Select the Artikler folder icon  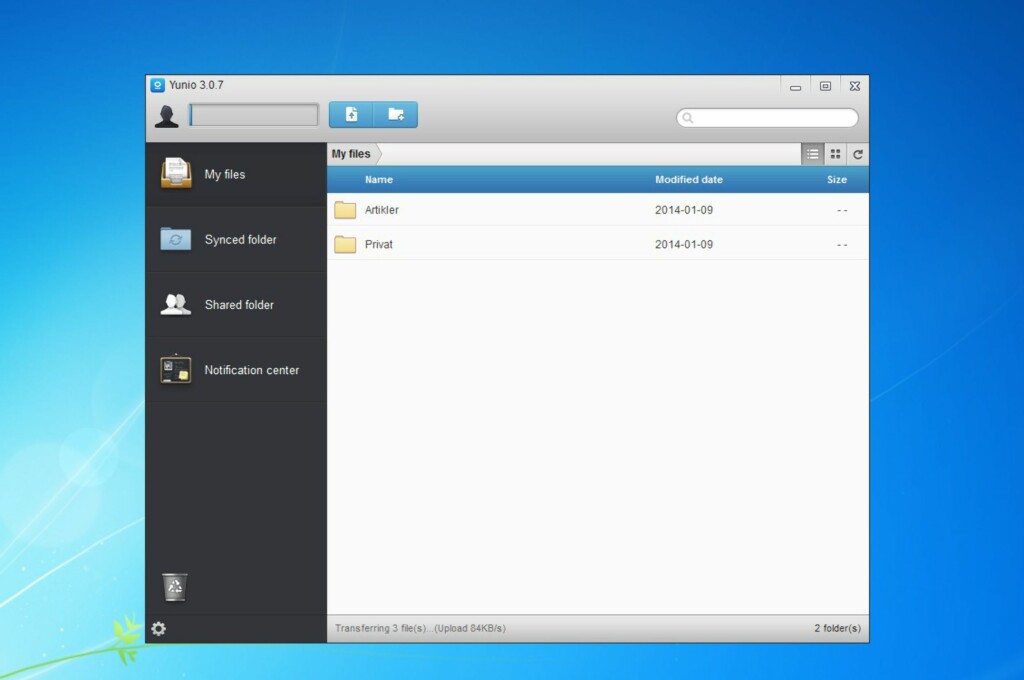click(x=345, y=210)
